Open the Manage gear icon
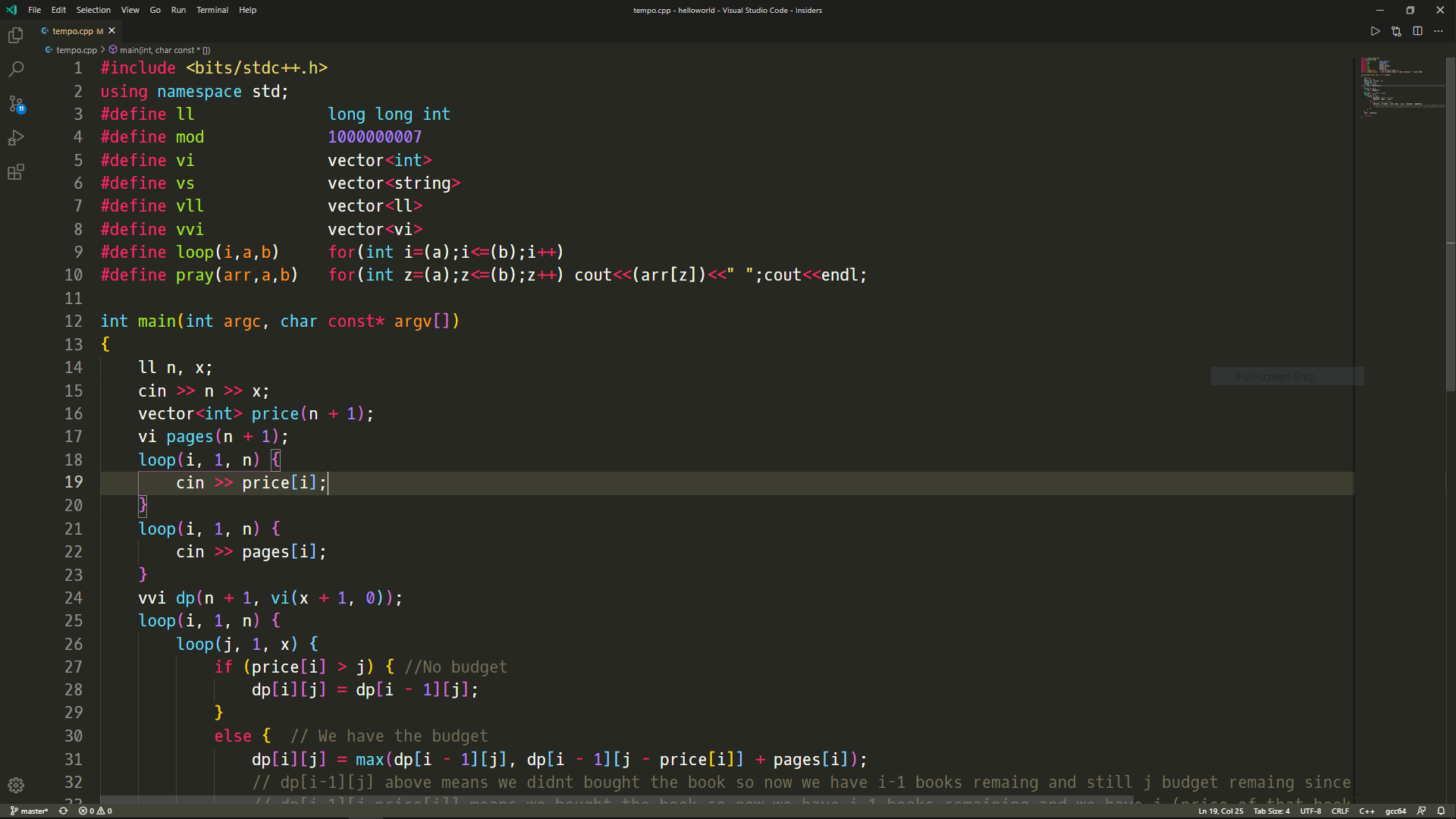This screenshot has height=819, width=1456. (16, 785)
